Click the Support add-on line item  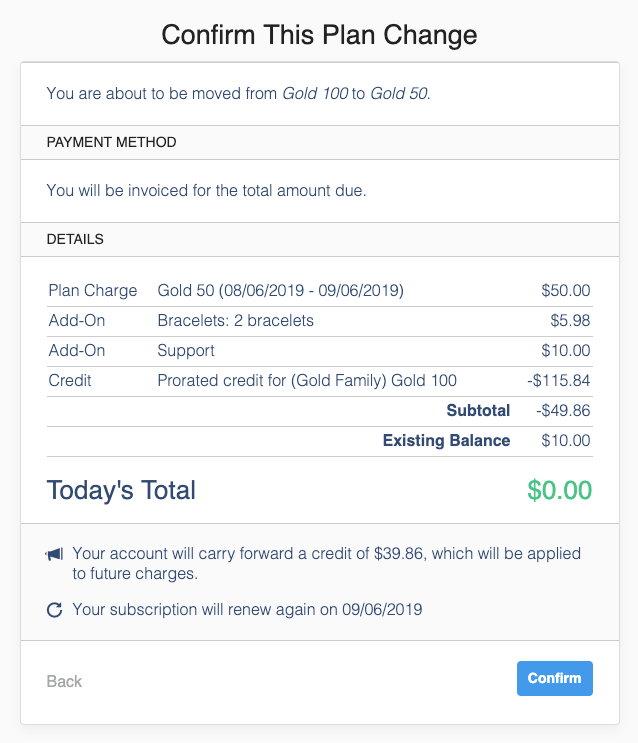(186, 351)
